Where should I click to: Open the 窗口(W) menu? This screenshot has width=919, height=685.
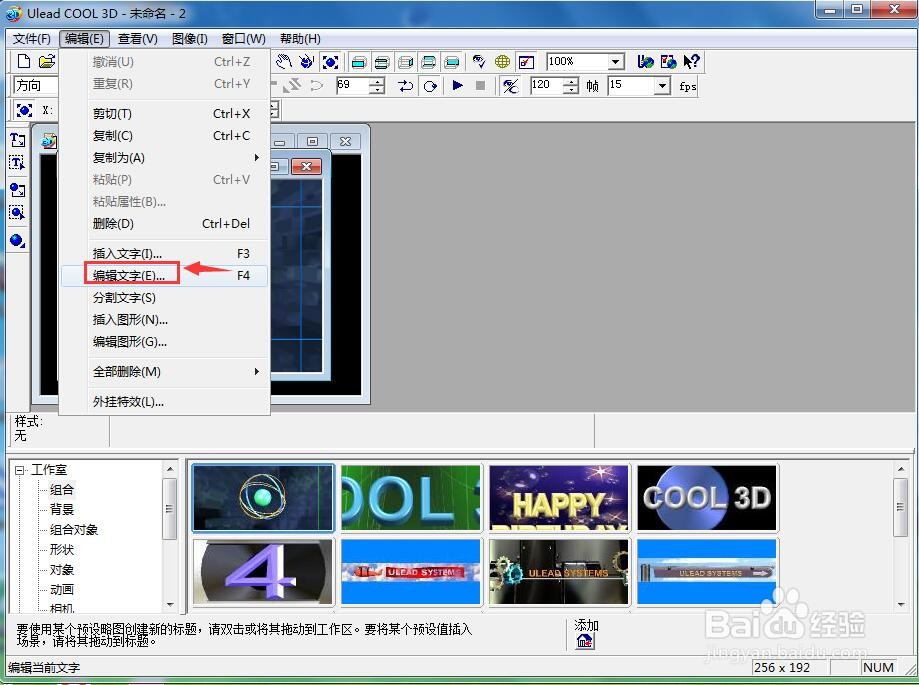click(x=244, y=39)
